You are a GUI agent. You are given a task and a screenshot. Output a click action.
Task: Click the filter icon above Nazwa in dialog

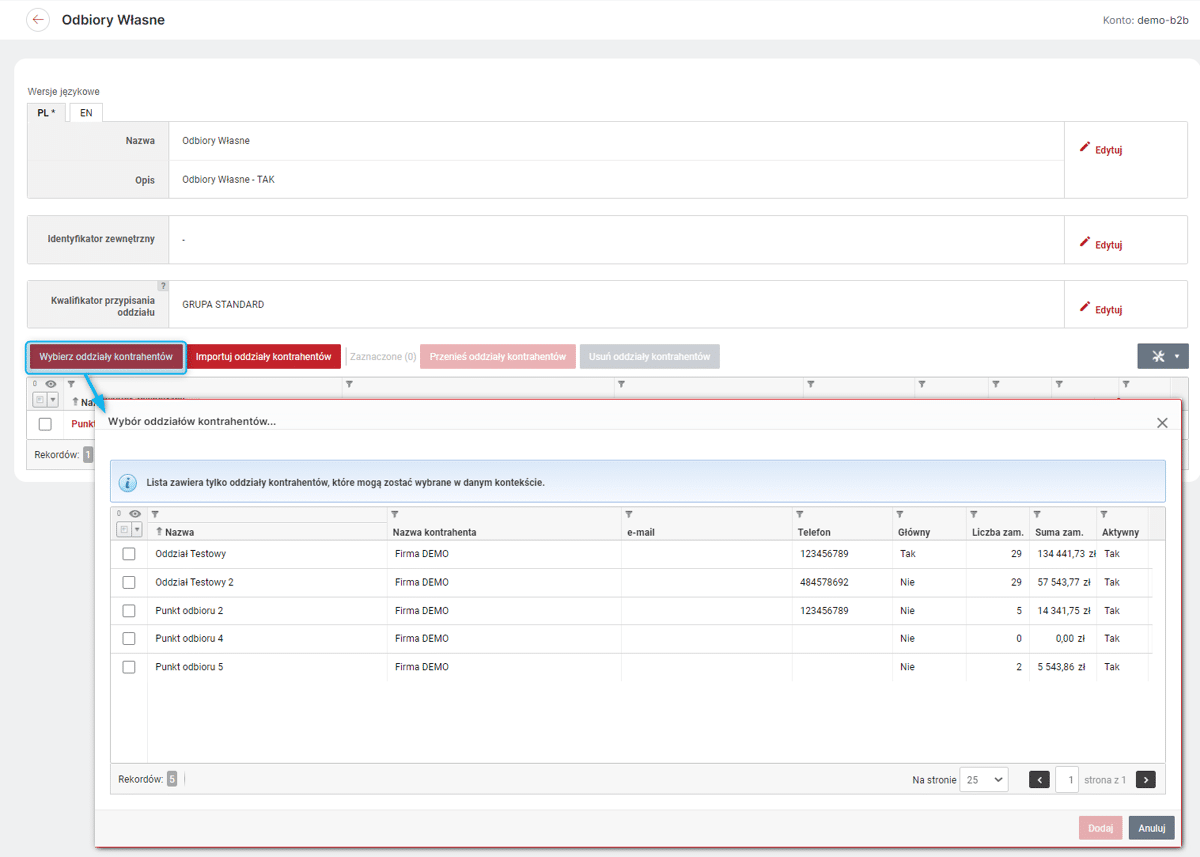[155, 514]
